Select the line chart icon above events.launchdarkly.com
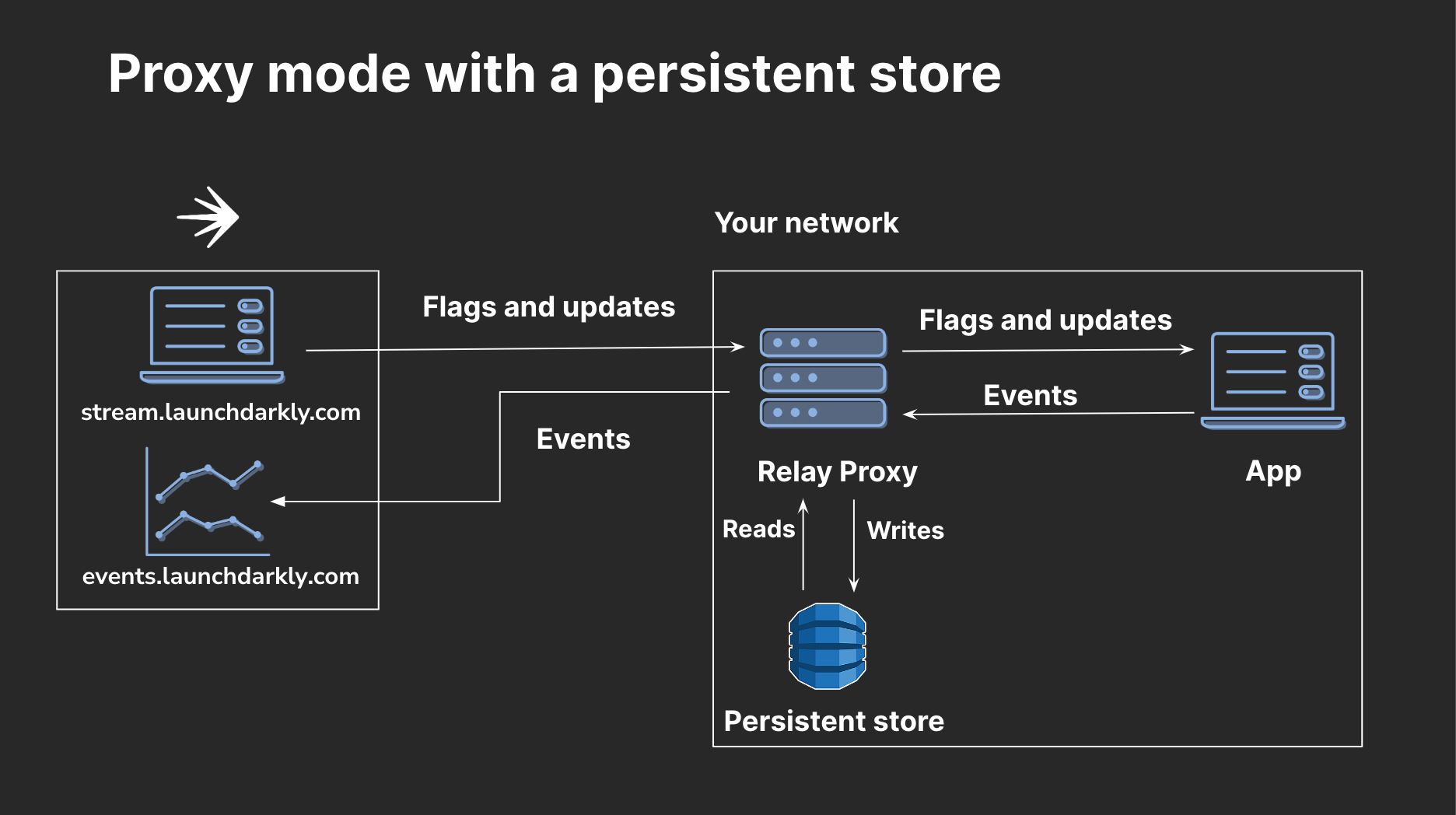This screenshot has width=1456, height=815. (208, 502)
